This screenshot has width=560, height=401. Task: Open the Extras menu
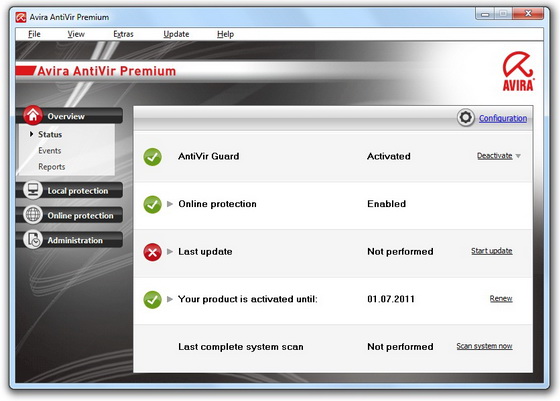pos(123,34)
